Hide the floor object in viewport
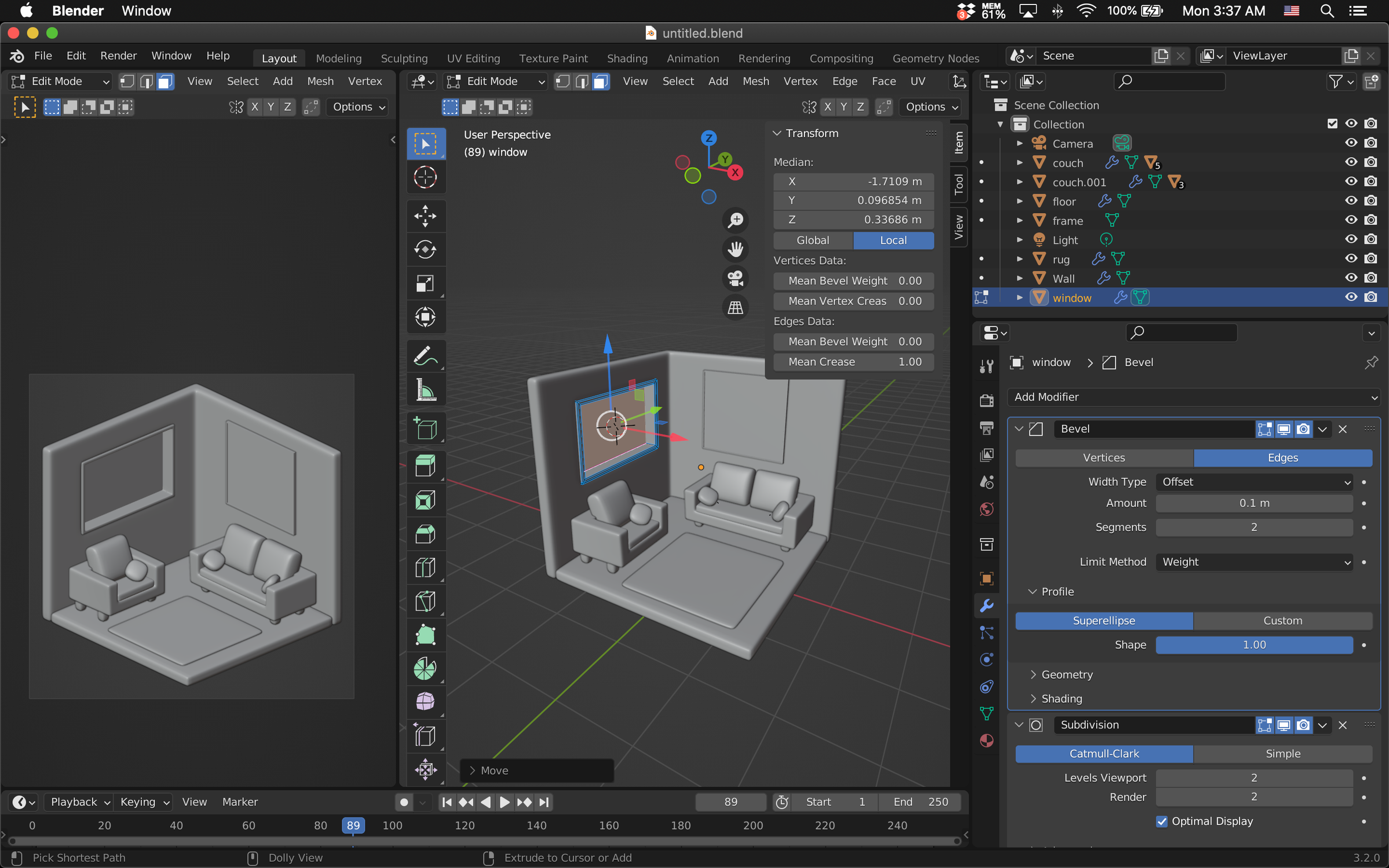This screenshot has width=1389, height=868. [x=1351, y=201]
